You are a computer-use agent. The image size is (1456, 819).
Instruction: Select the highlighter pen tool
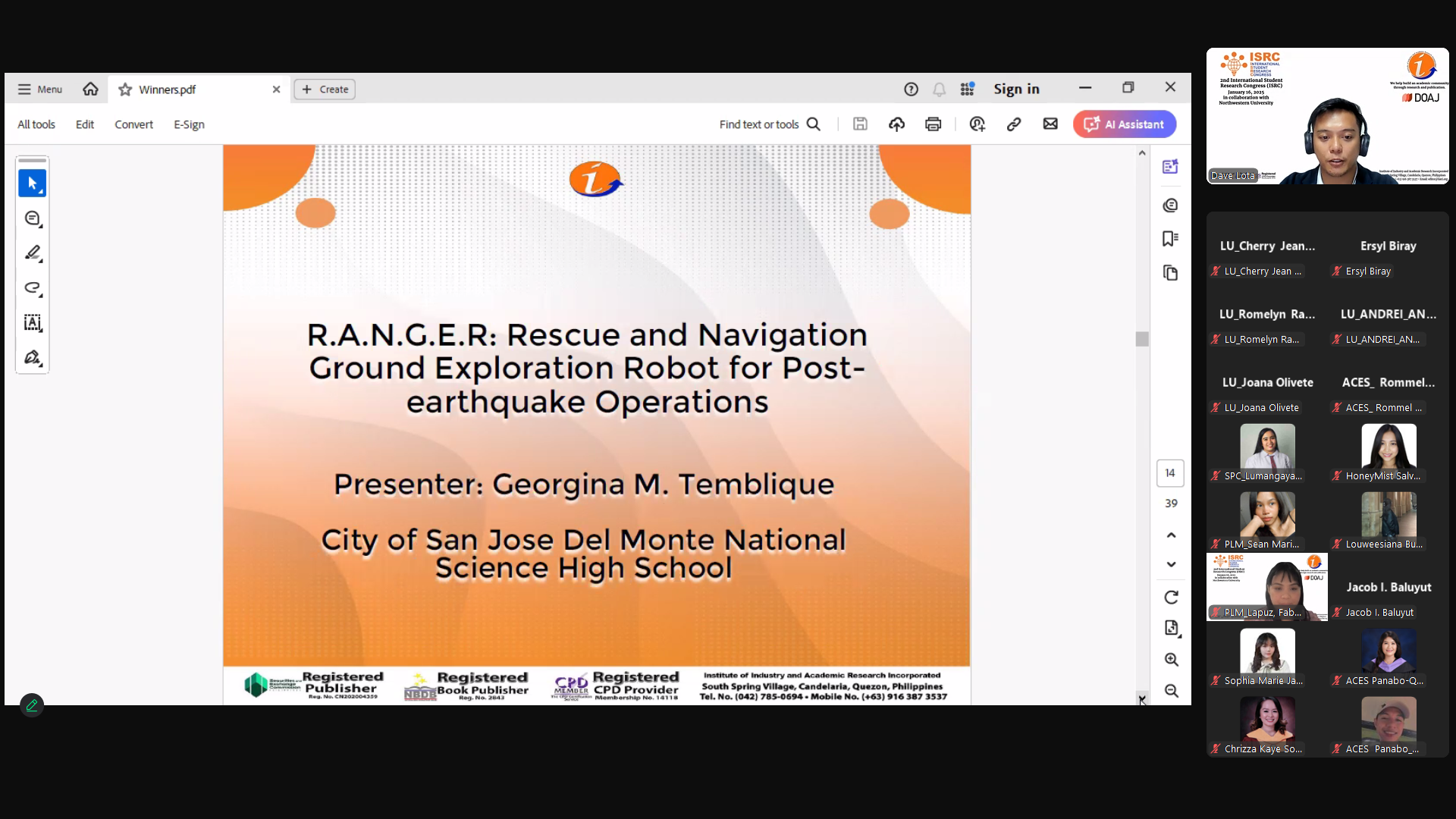[x=32, y=253]
